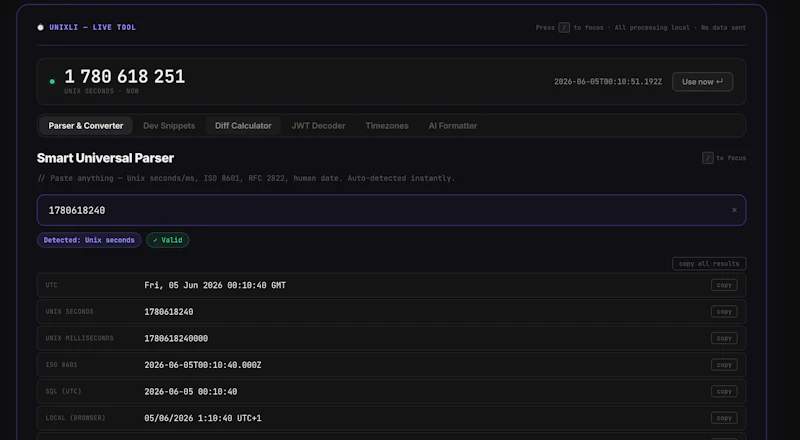Image resolution: width=800 pixels, height=440 pixels.
Task: Click the slash key icon beside 'to focus'
Action: point(708,158)
